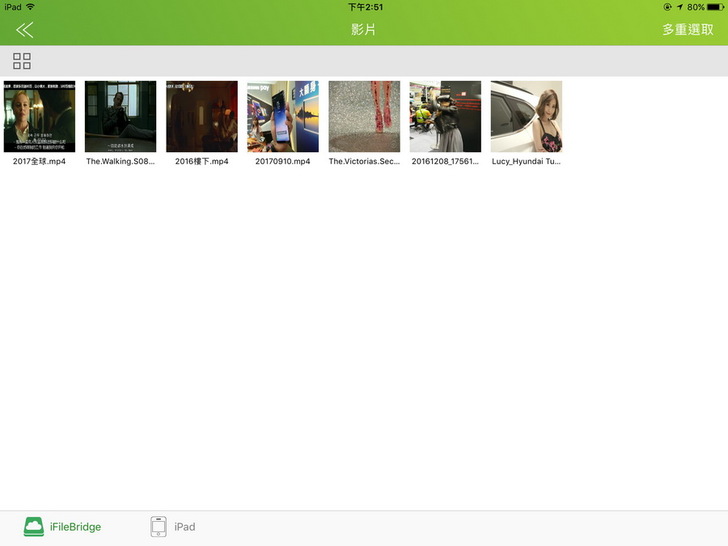Select the file name 2017全球.mp4
728x546 pixels.
point(39,162)
